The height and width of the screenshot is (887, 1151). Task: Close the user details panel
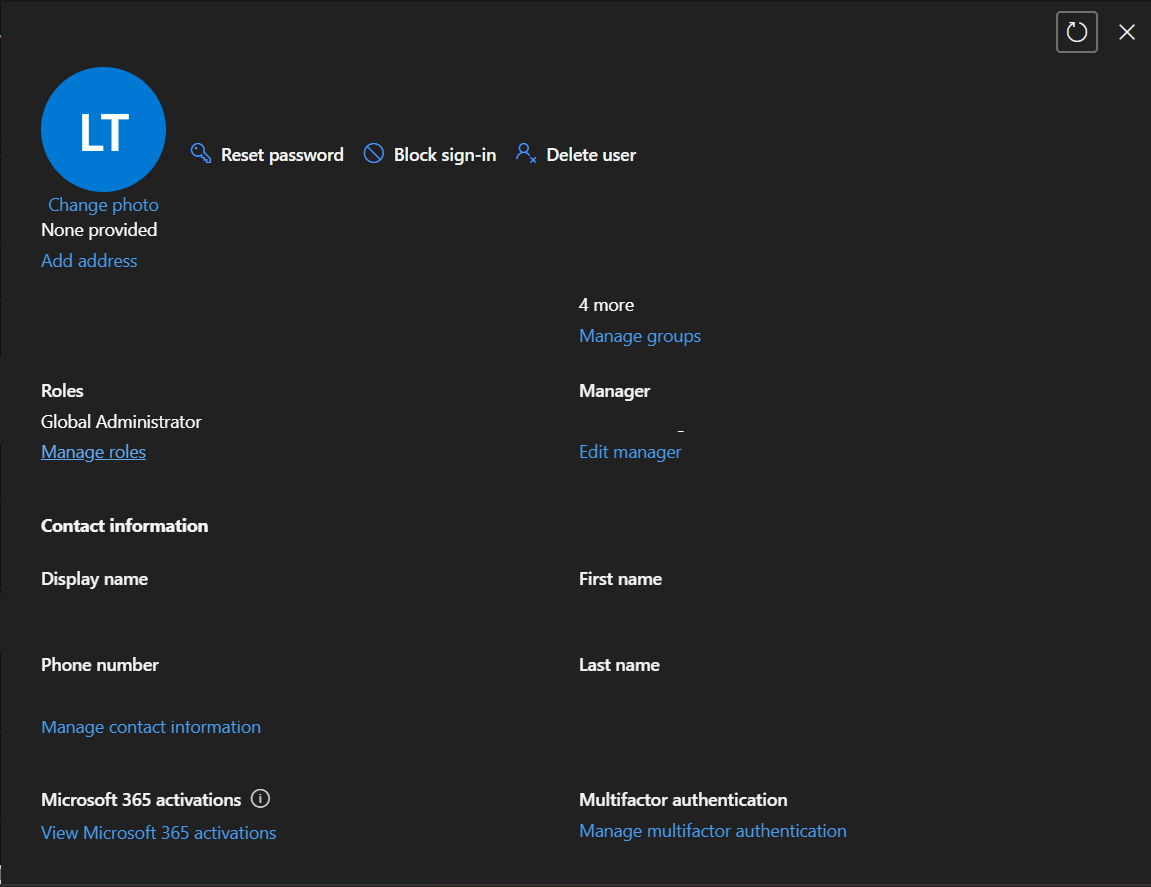1127,32
